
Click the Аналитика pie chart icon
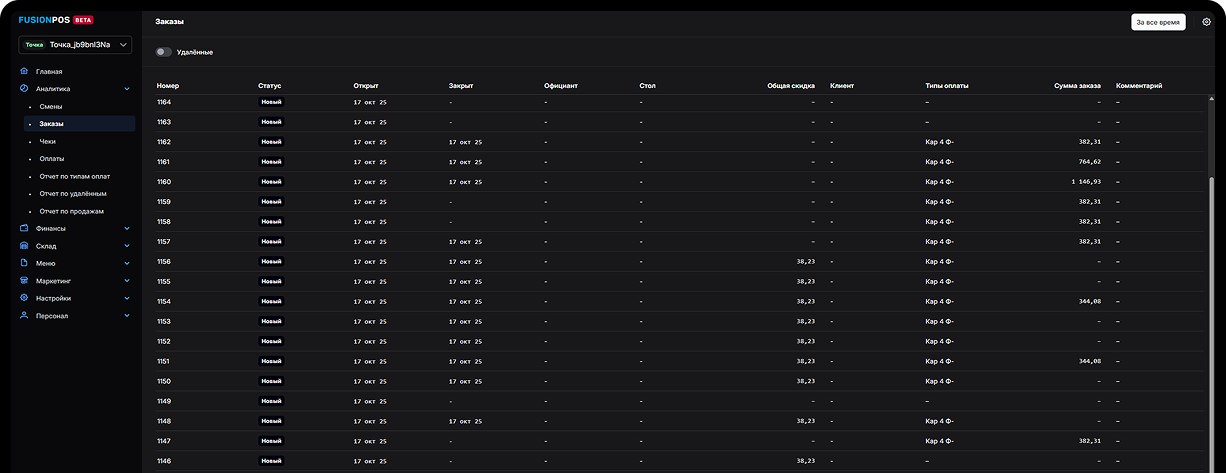tap(24, 89)
